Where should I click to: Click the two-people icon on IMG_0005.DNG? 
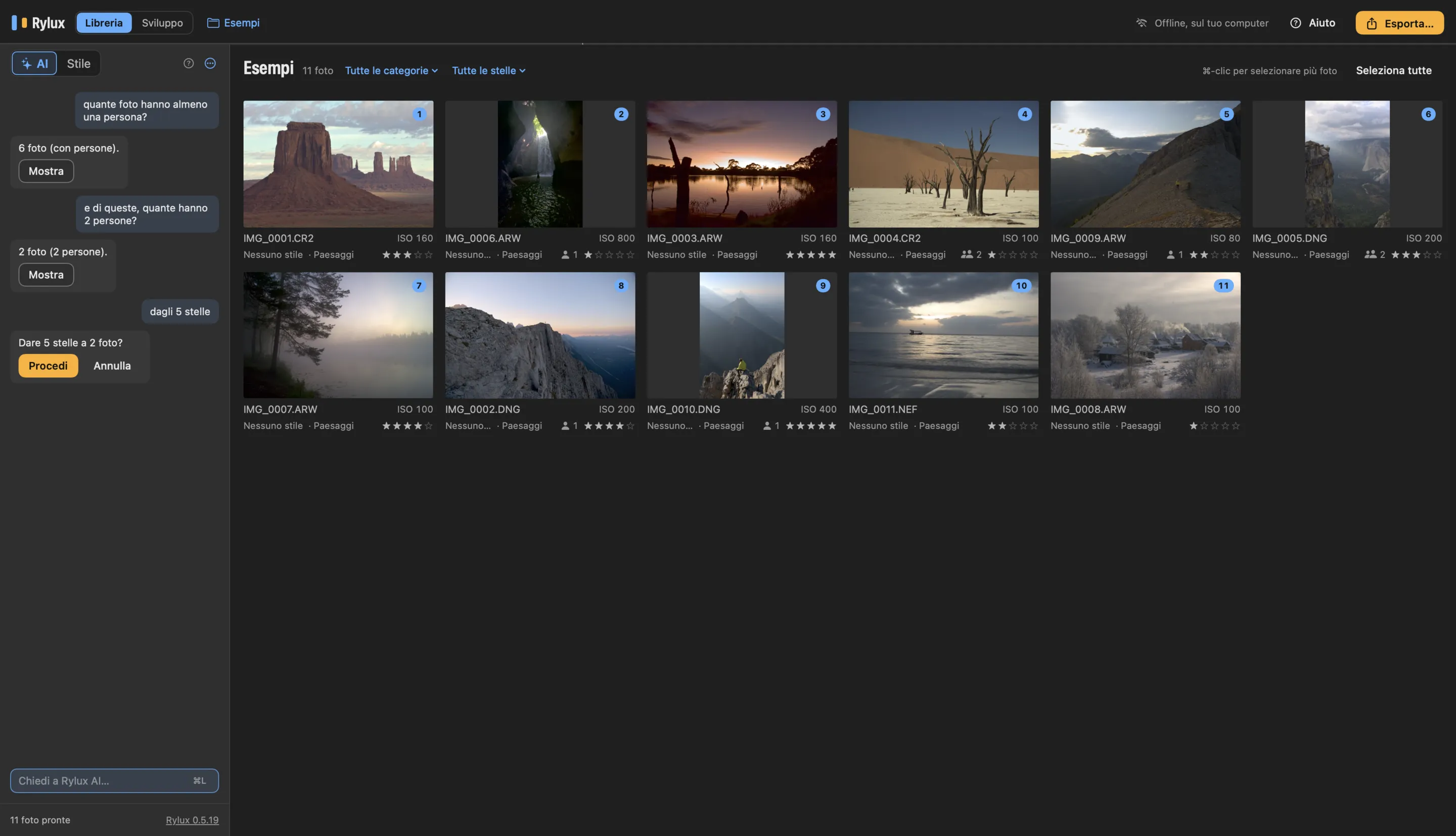[x=1371, y=254]
